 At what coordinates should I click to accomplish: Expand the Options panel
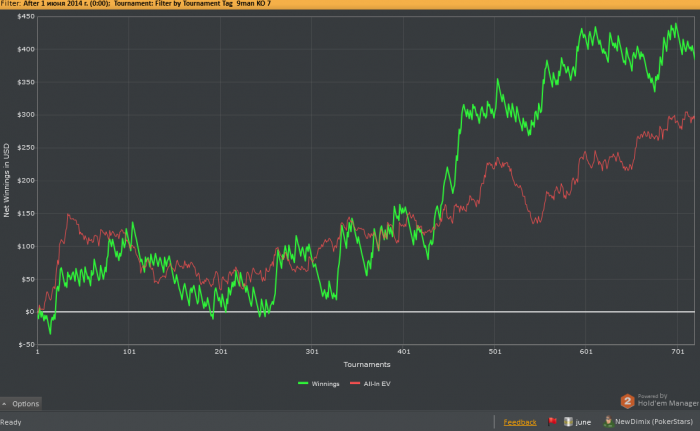21,404
